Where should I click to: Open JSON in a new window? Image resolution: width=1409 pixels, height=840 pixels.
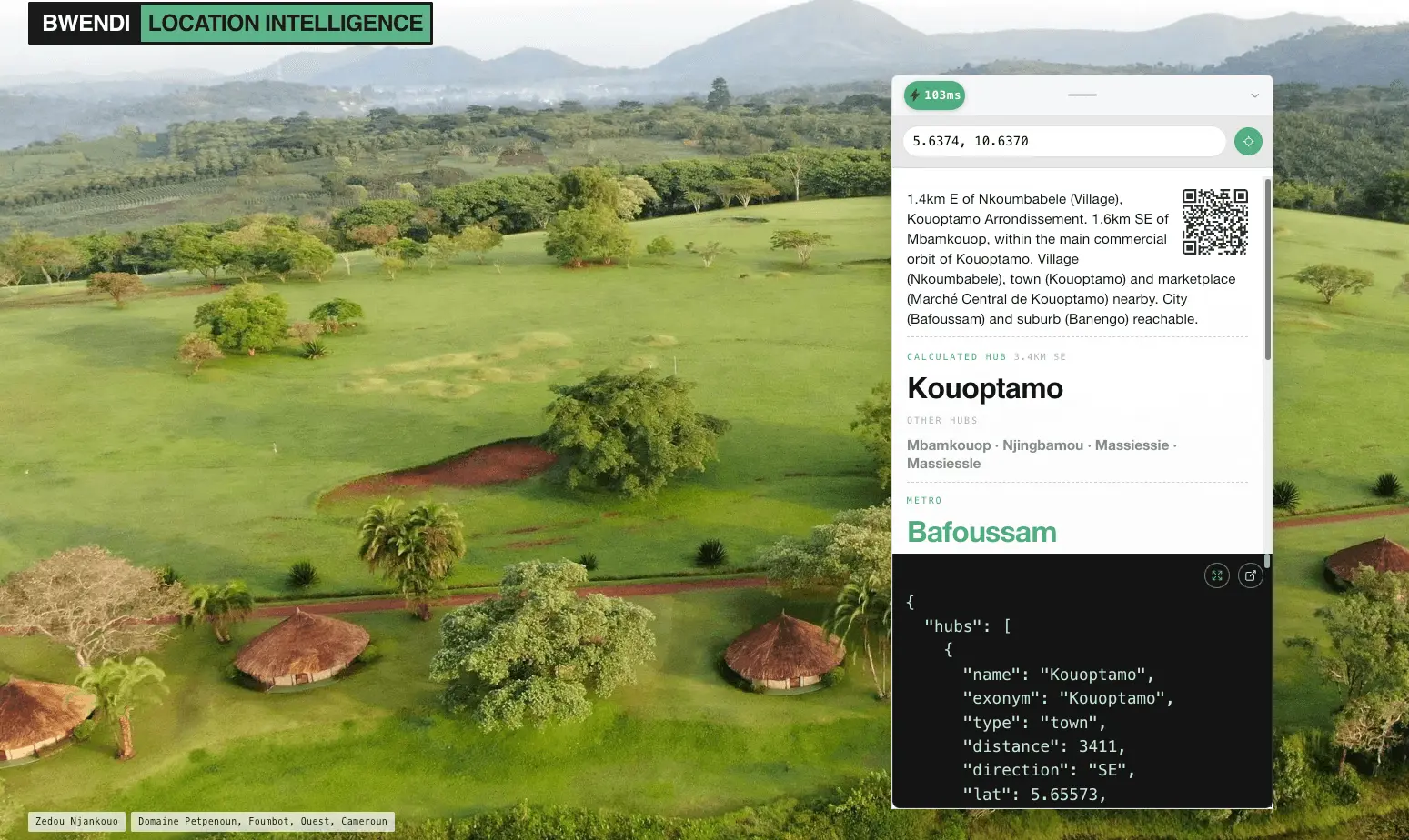tap(1251, 575)
